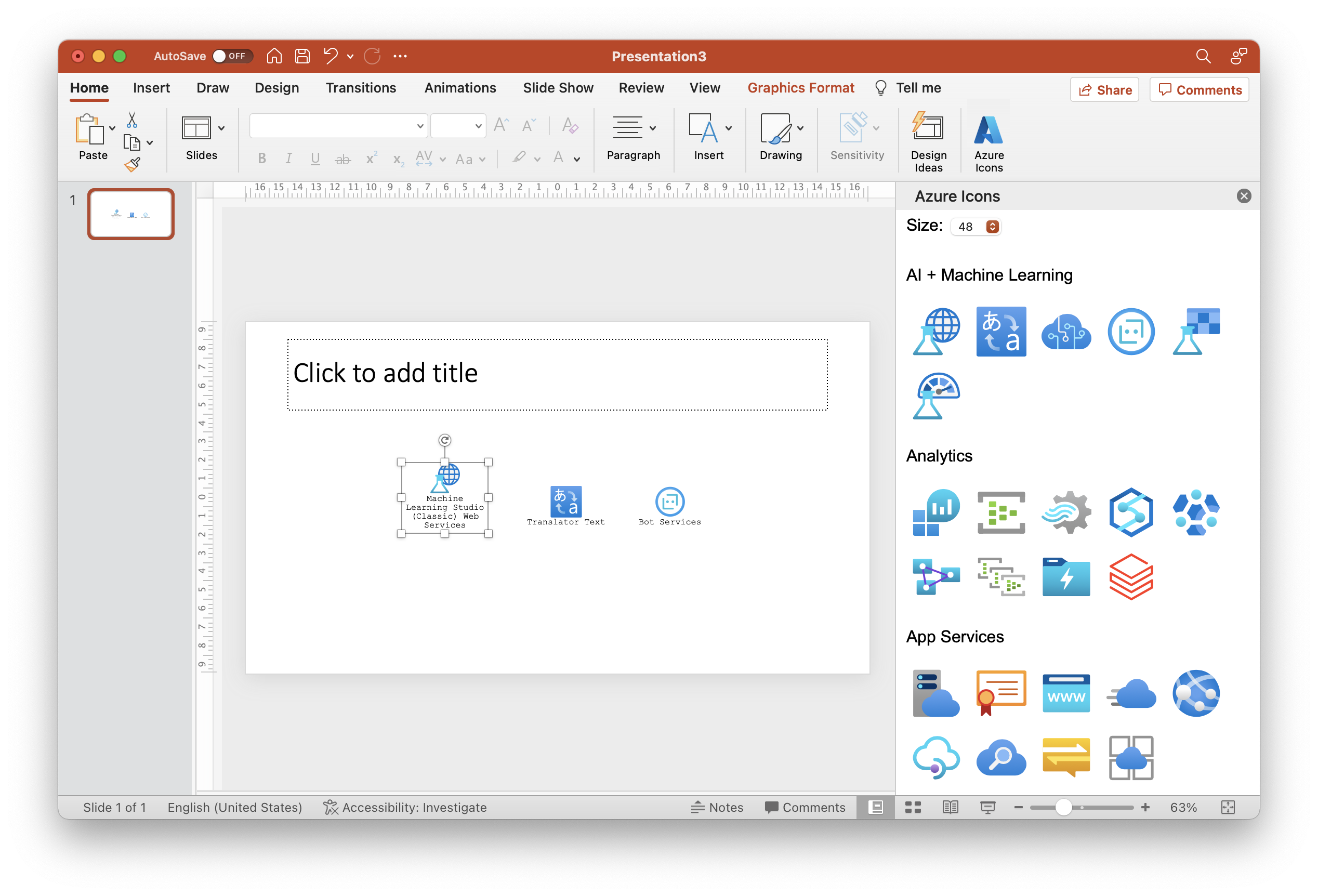Image resolution: width=1318 pixels, height=896 pixels.
Task: Click the Format Painter brush icon
Action: click(x=132, y=165)
